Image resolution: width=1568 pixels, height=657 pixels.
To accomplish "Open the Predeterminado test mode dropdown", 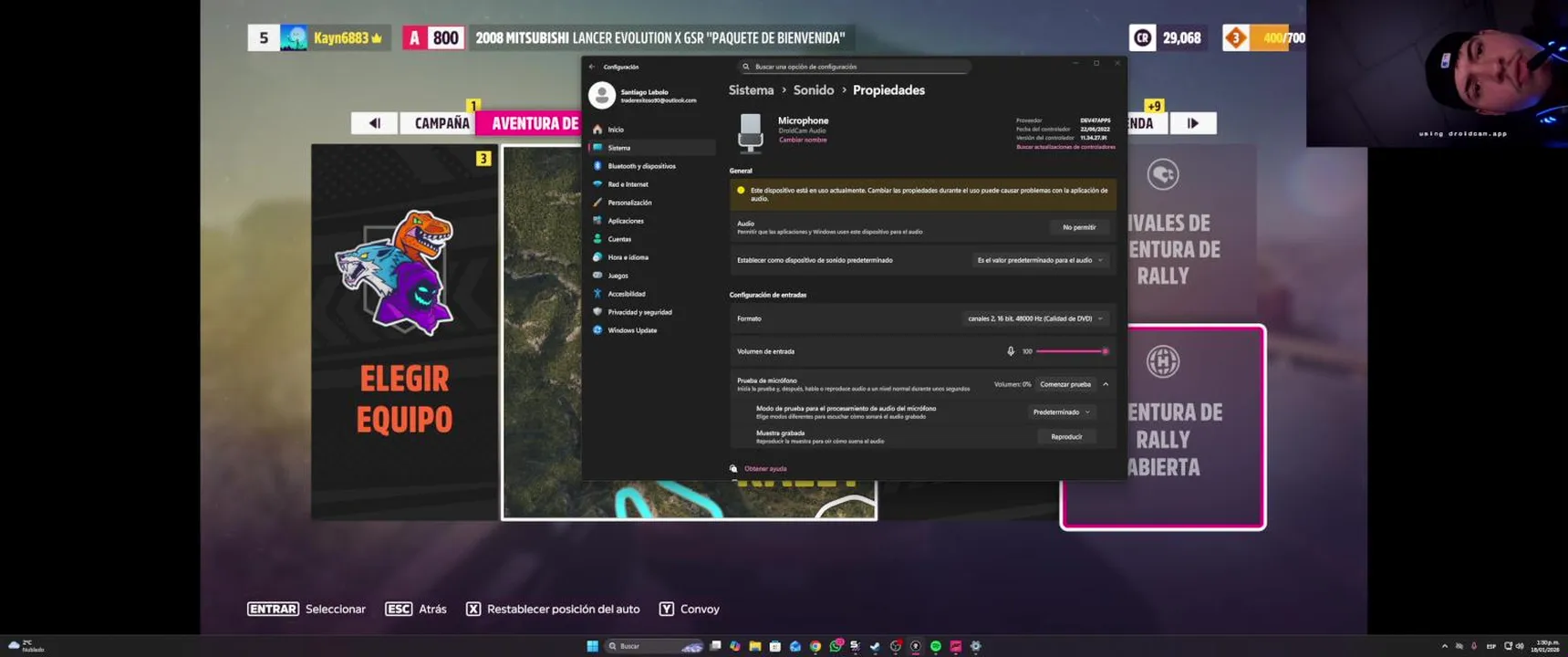I will [x=1061, y=412].
